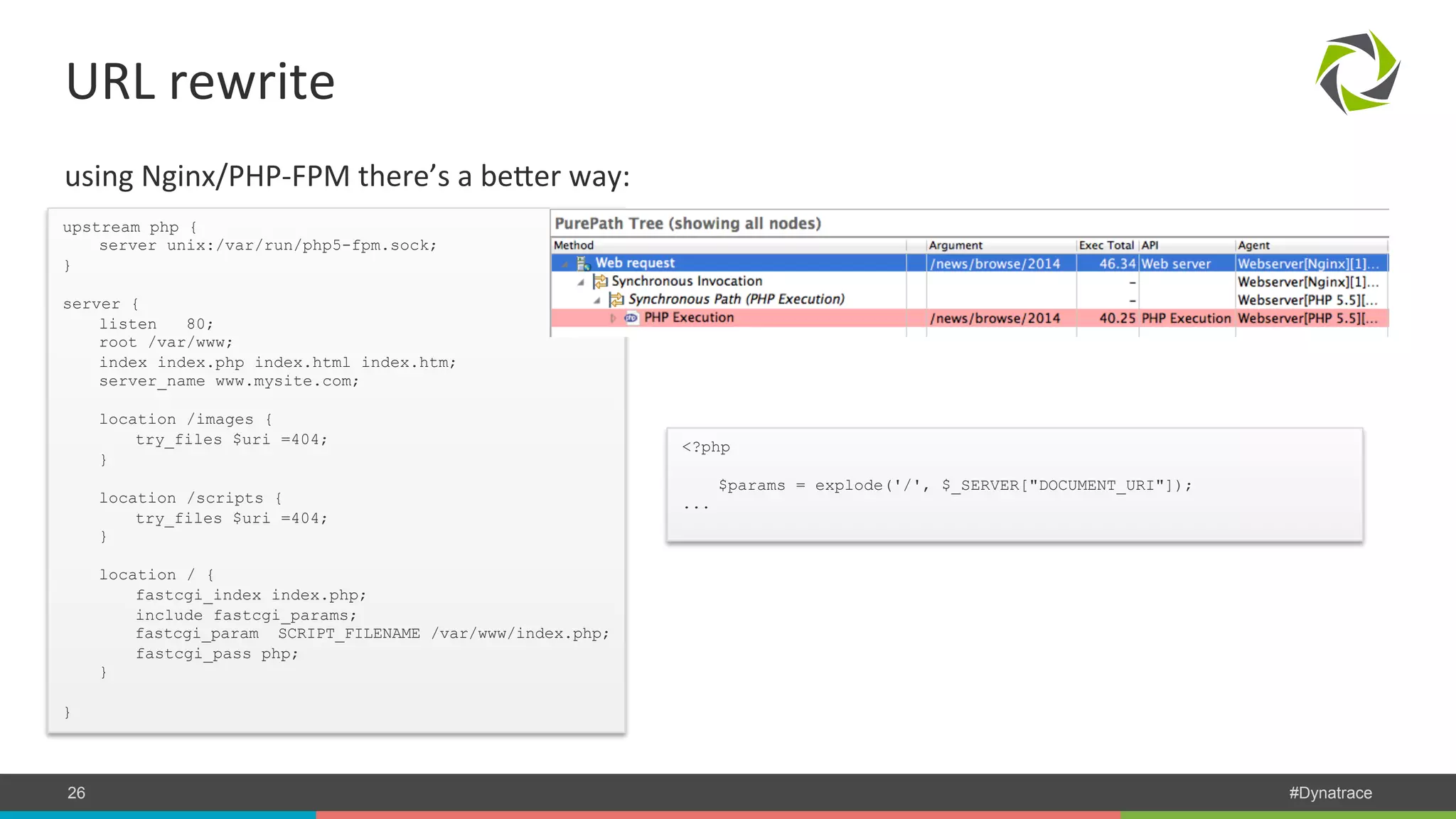The height and width of the screenshot is (819, 1456).
Task: Click the 'location /images {' line
Action: pos(186,419)
